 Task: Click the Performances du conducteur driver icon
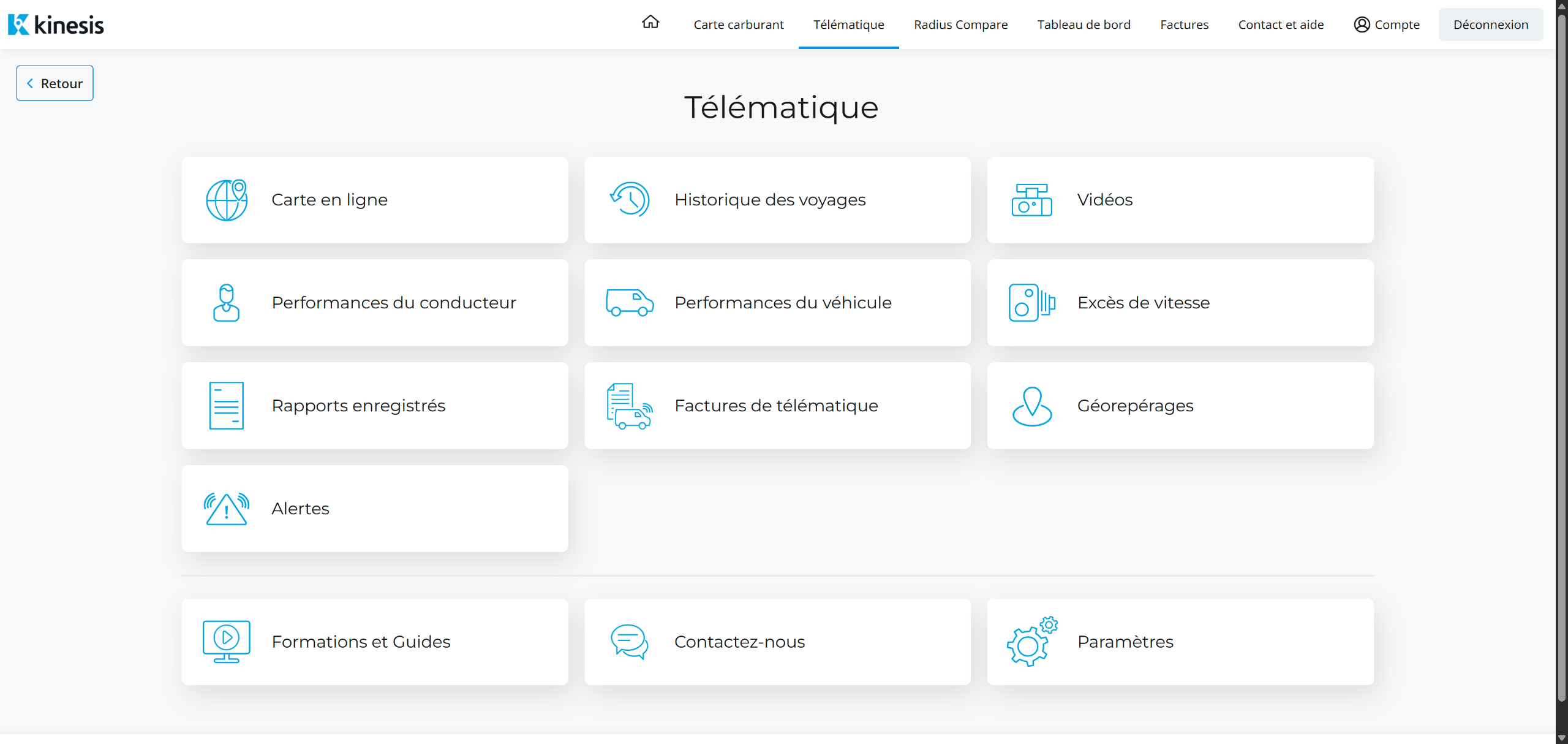(x=227, y=303)
